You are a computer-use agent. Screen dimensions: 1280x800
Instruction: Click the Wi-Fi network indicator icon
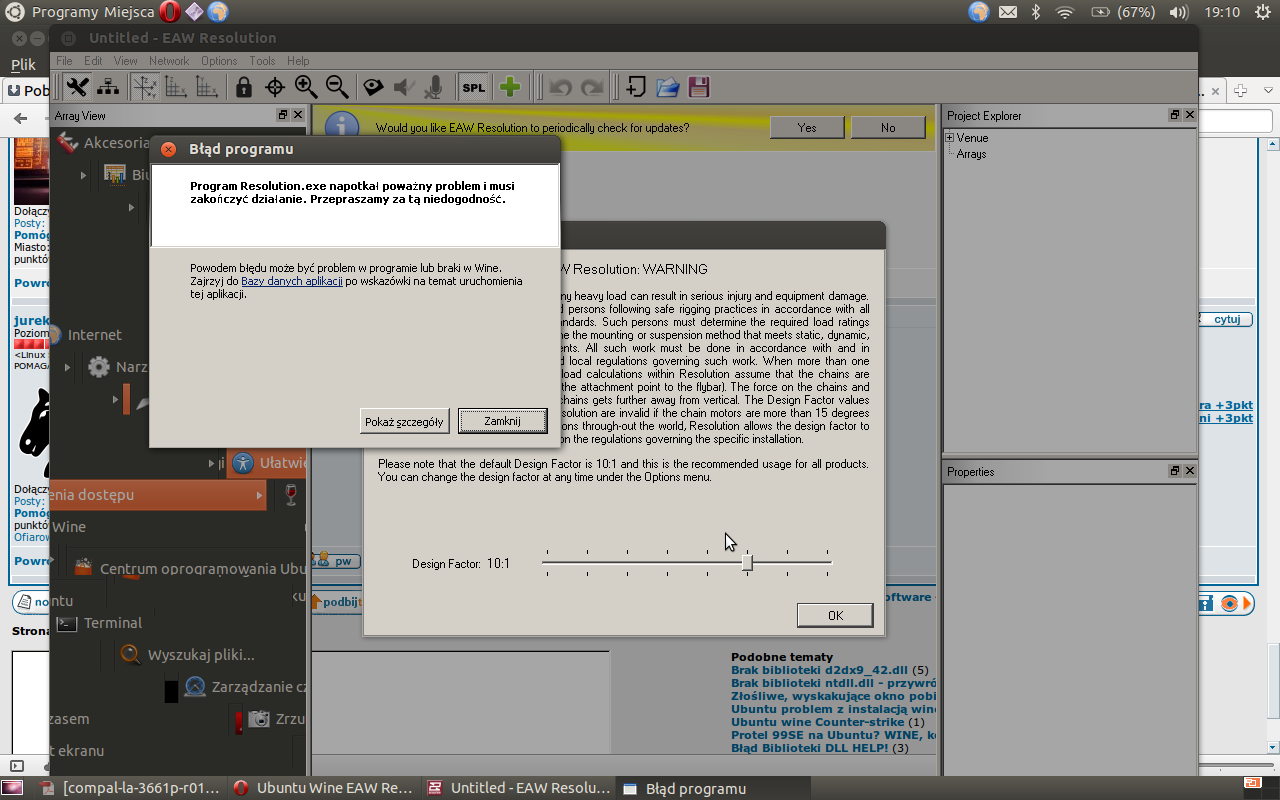pos(1065,12)
